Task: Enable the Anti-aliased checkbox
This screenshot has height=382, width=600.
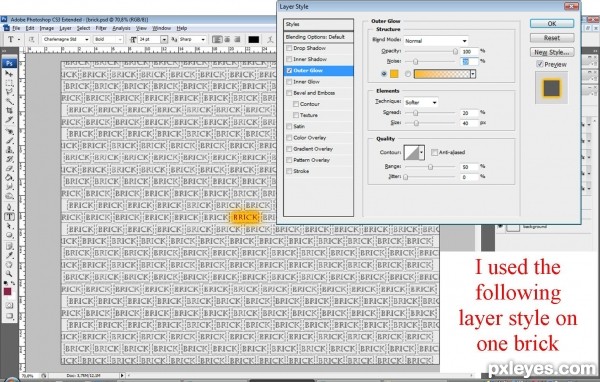Action: pyautogui.click(x=434, y=152)
